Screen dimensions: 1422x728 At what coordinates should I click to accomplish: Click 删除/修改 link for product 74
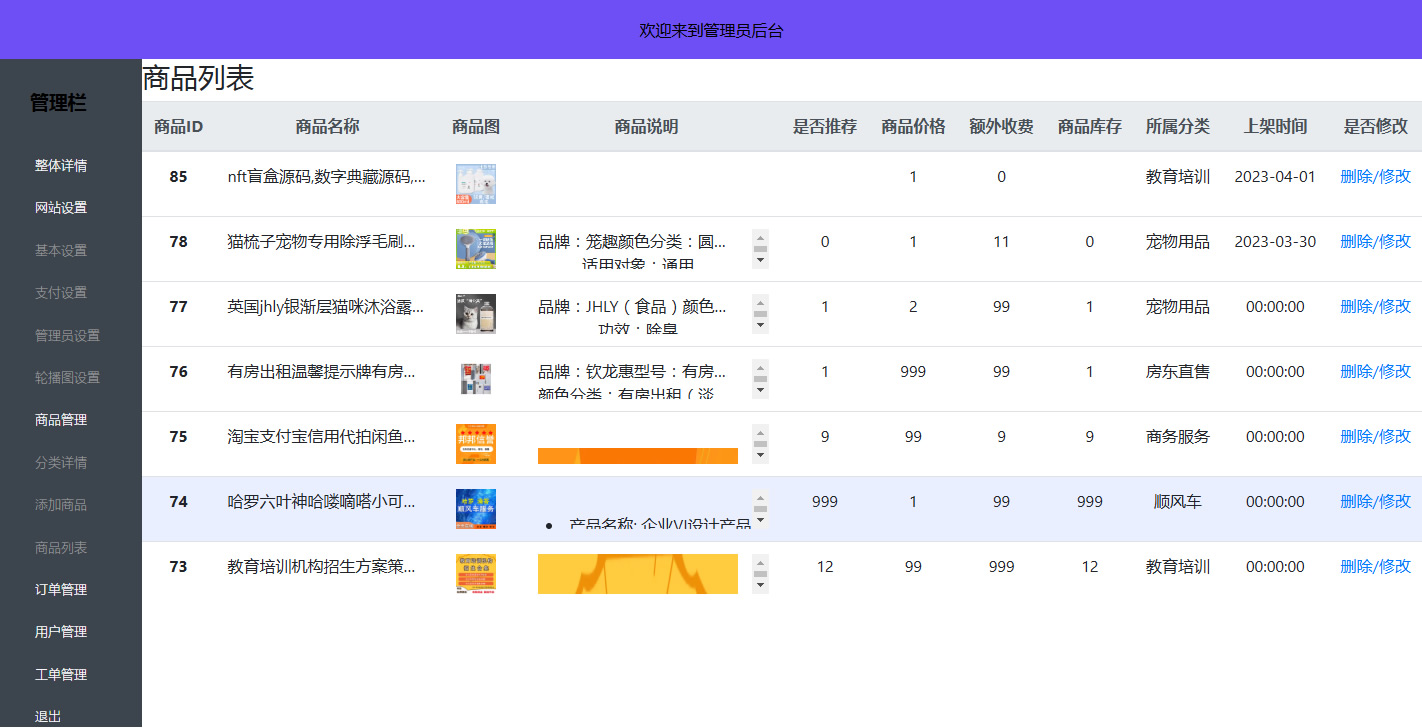point(1375,502)
